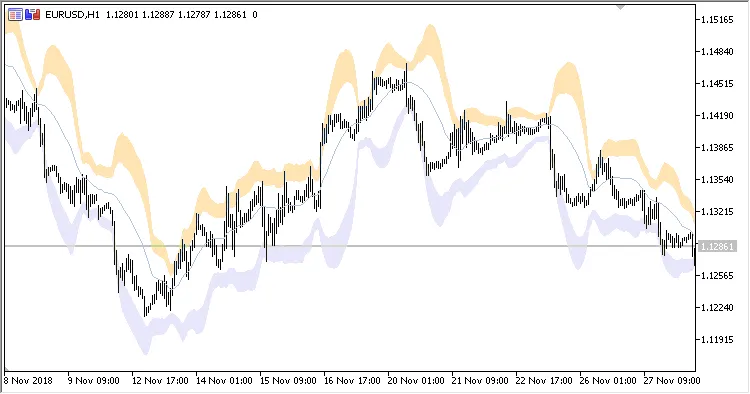Viewport: 750px width, 394px height.
Task: Click the 1.13540 price scale label
Action: tap(717, 180)
